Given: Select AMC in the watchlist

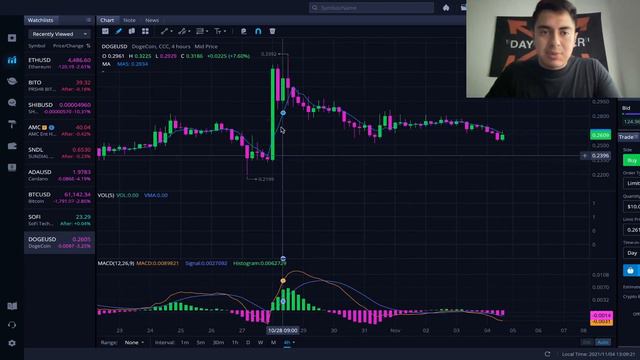Looking at the screenshot, I should [59, 130].
